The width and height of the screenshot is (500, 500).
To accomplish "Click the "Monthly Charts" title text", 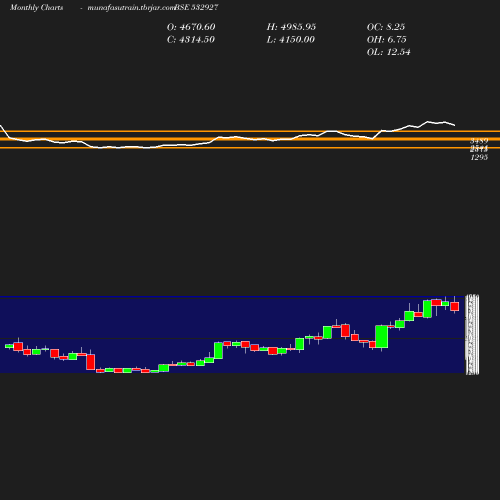I will coord(36,7).
